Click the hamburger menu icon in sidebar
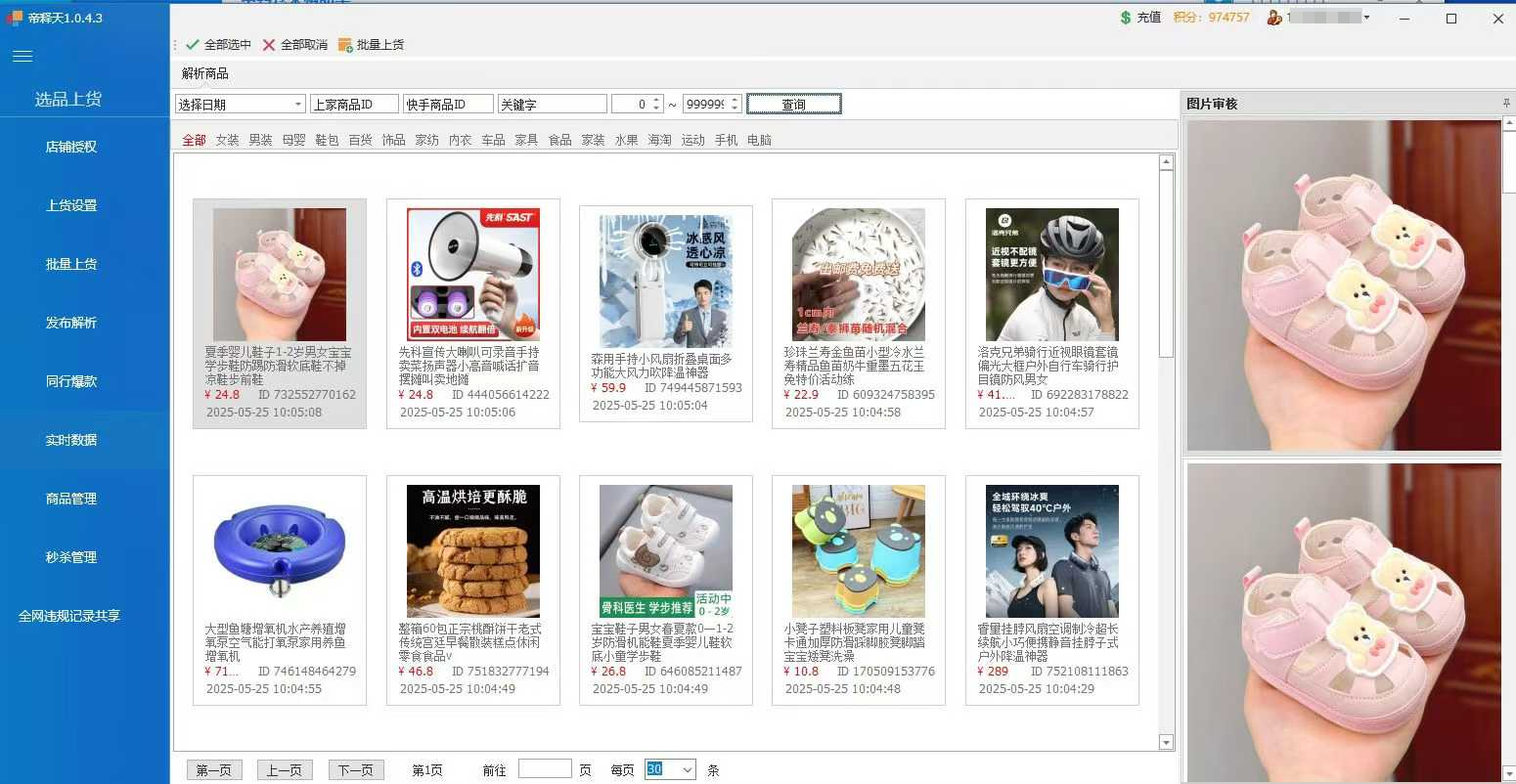 [22, 57]
